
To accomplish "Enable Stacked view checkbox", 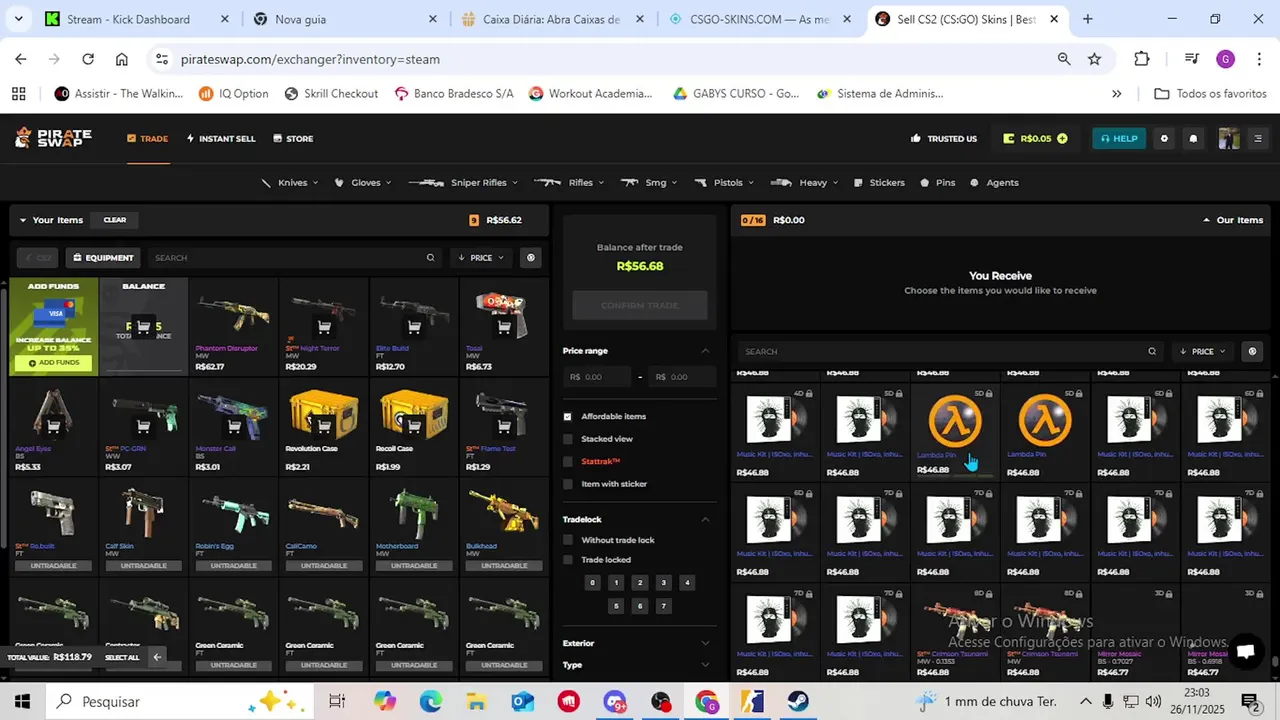I will pyautogui.click(x=568, y=439).
